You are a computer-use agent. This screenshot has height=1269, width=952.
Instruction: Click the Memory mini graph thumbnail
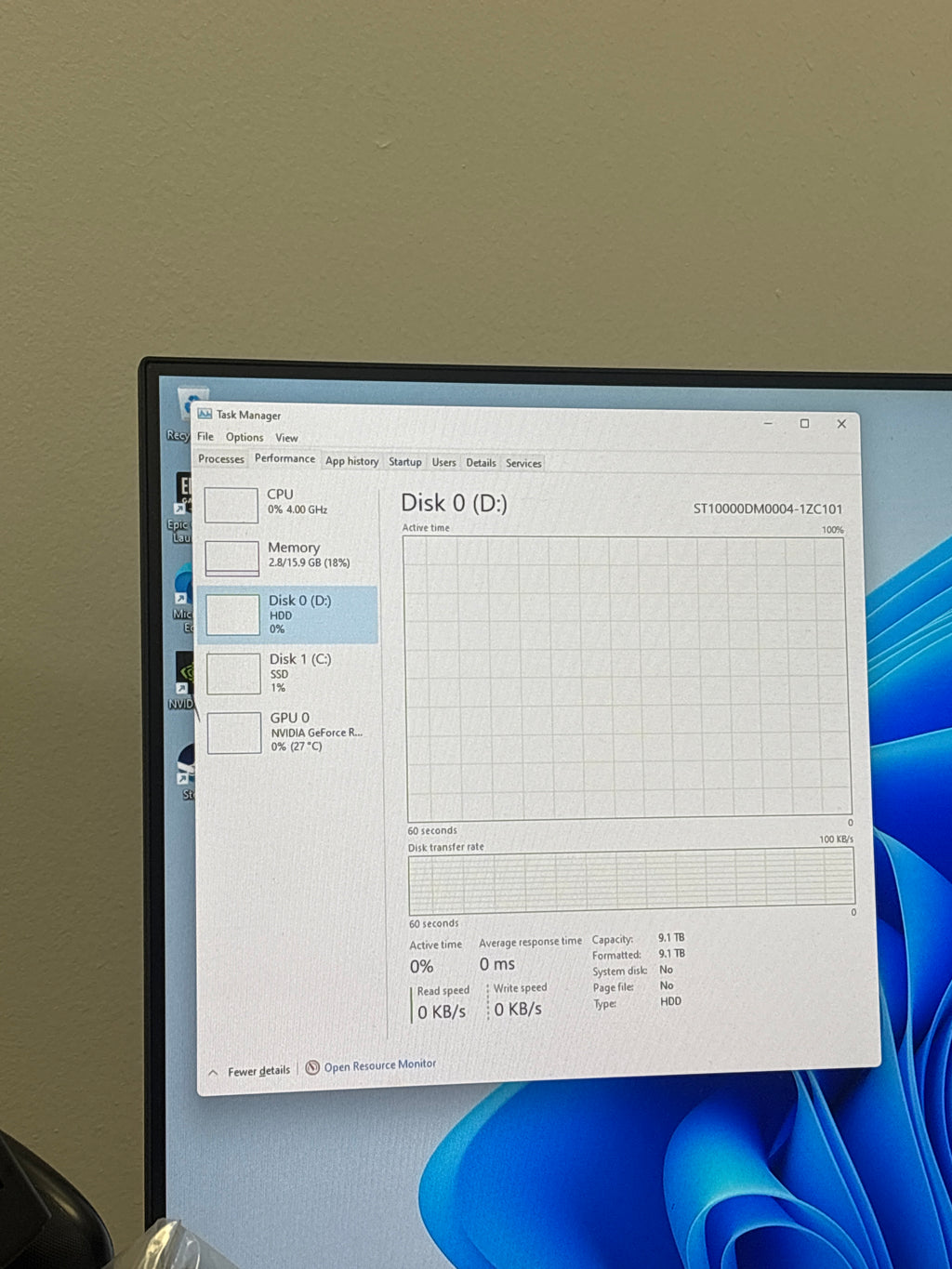click(231, 559)
